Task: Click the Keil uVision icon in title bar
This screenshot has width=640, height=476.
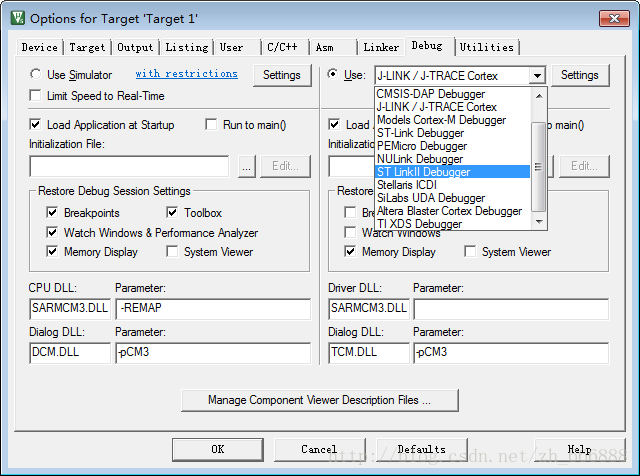Action: point(18,18)
